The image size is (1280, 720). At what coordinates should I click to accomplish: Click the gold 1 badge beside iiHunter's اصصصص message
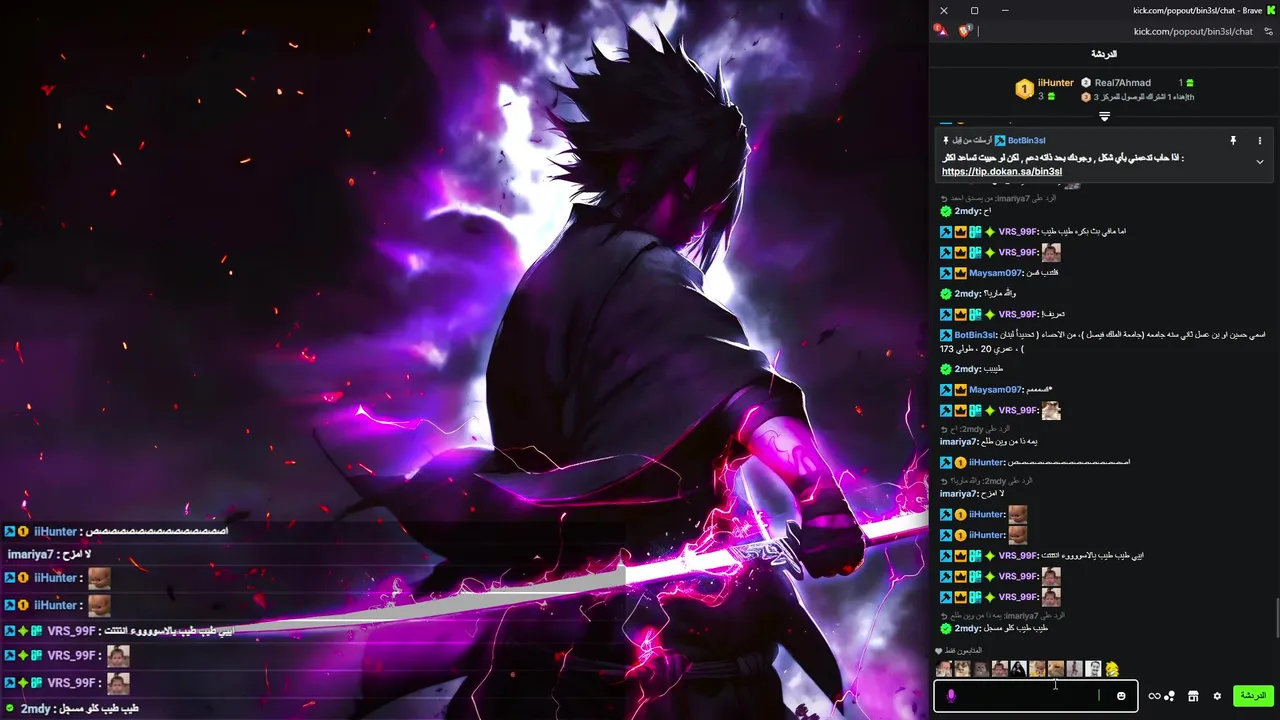pos(960,463)
